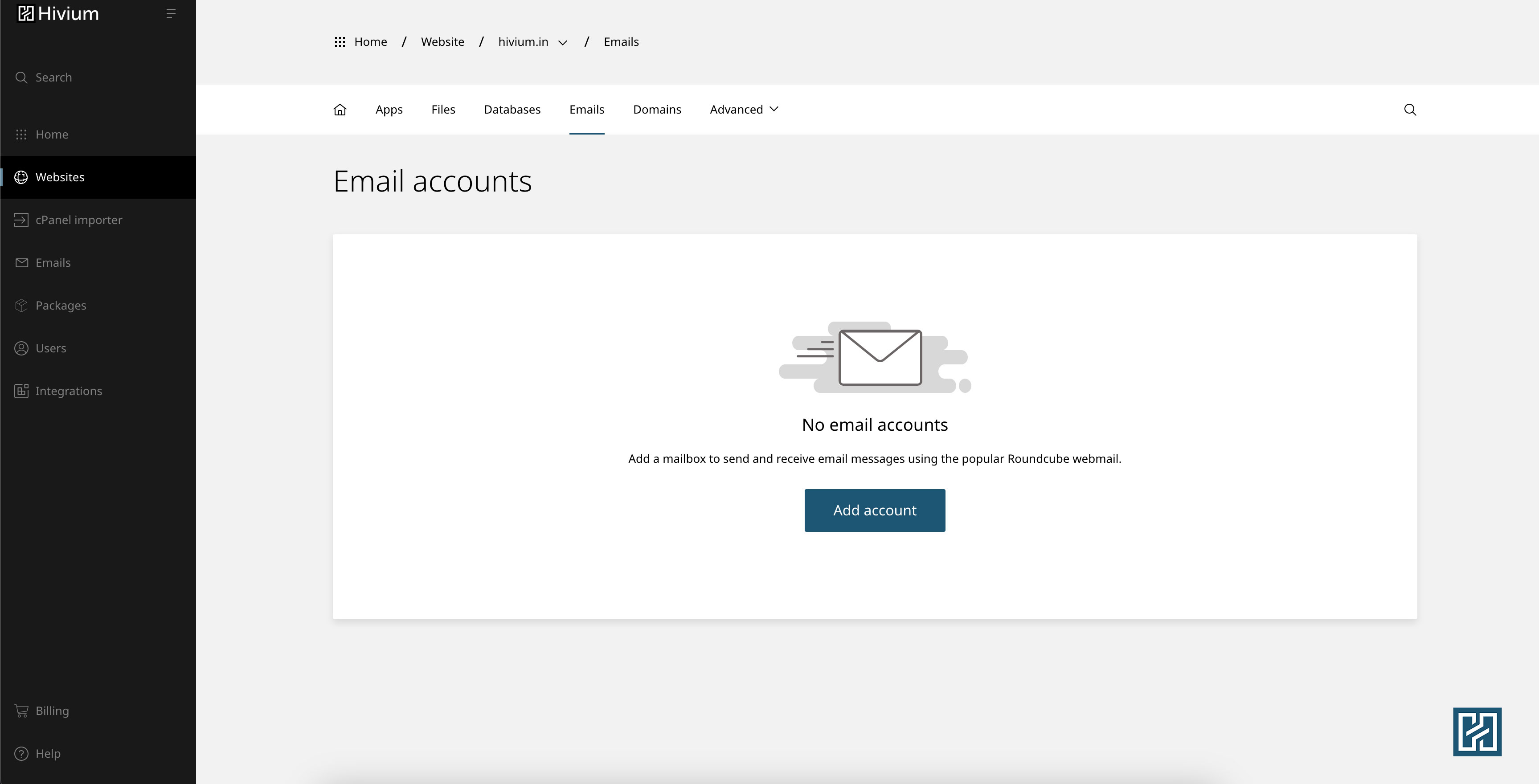The width and height of the screenshot is (1539, 784).
Task: Switch to the Domains tab
Action: pyautogui.click(x=657, y=109)
